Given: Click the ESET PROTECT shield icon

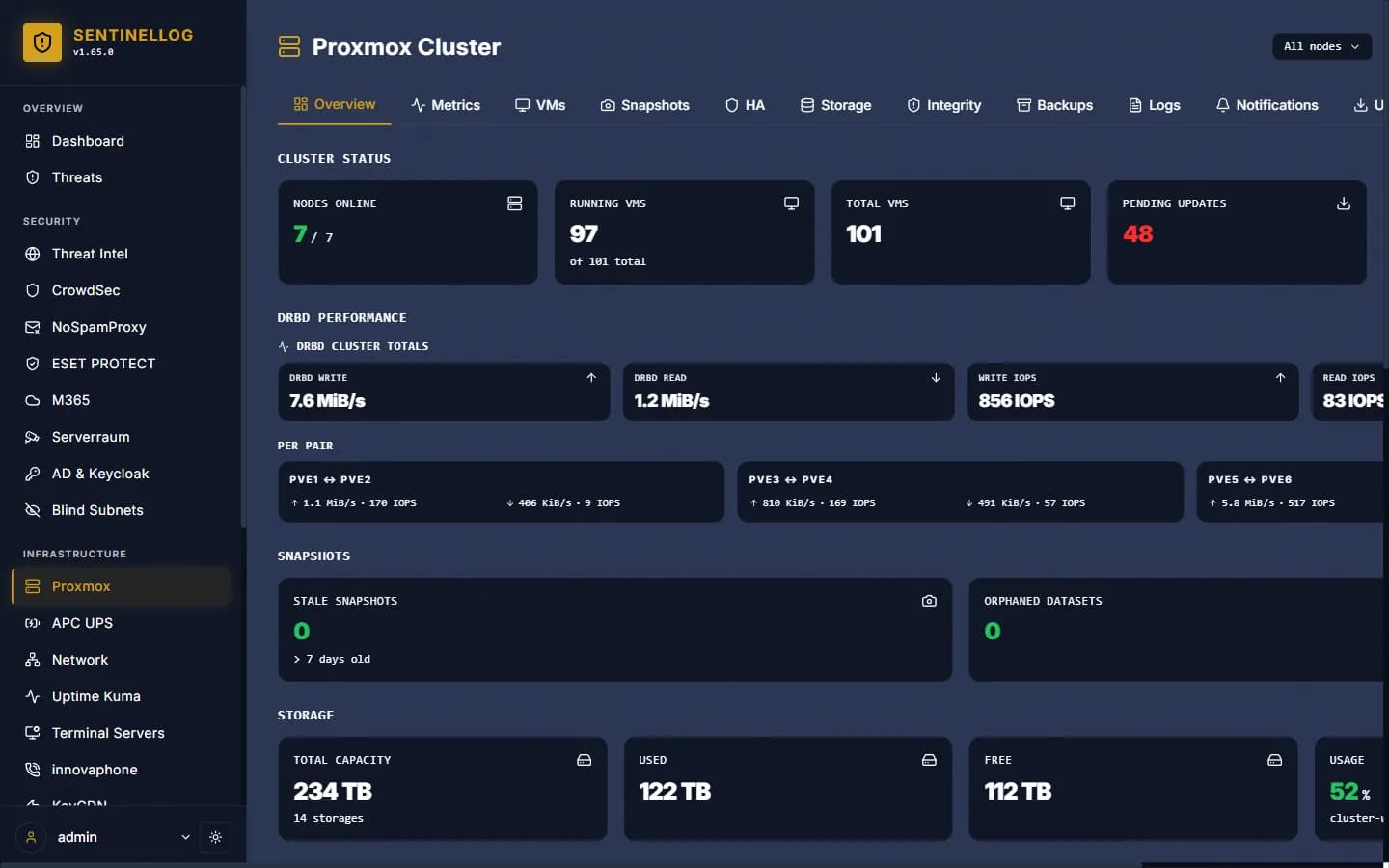Looking at the screenshot, I should click(32, 364).
